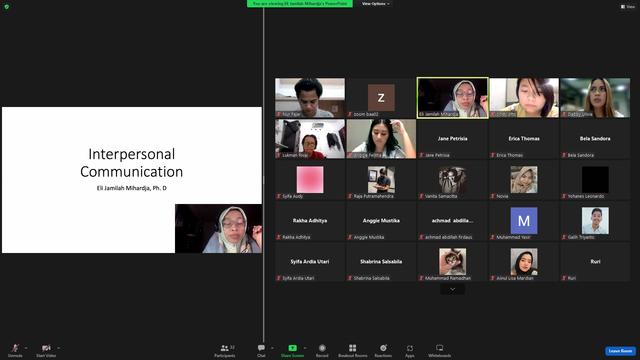Click muted mic icon beside Lukman Rivai label
The image size is (640, 360).
pos(279,155)
